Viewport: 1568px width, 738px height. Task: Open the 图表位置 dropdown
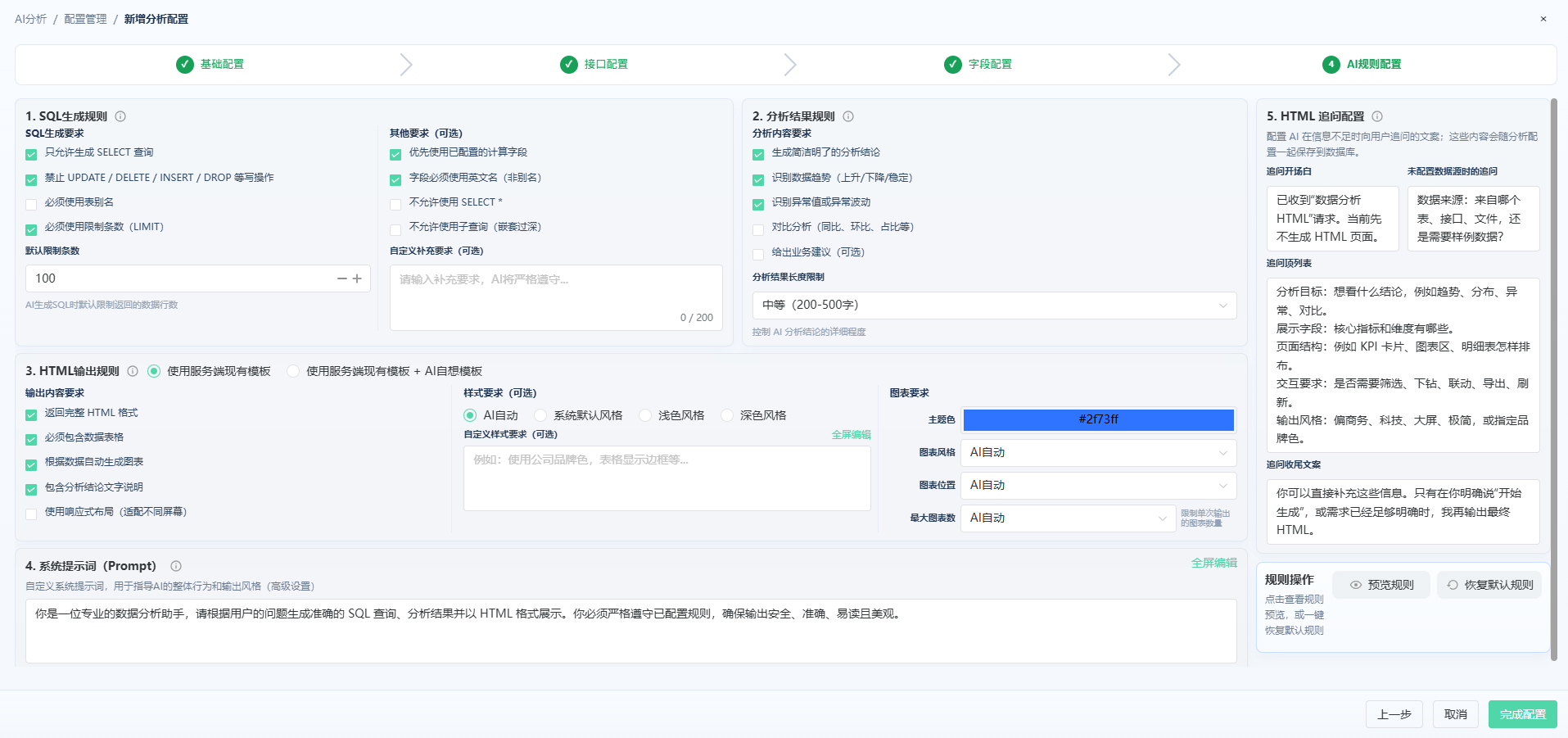click(x=1098, y=485)
